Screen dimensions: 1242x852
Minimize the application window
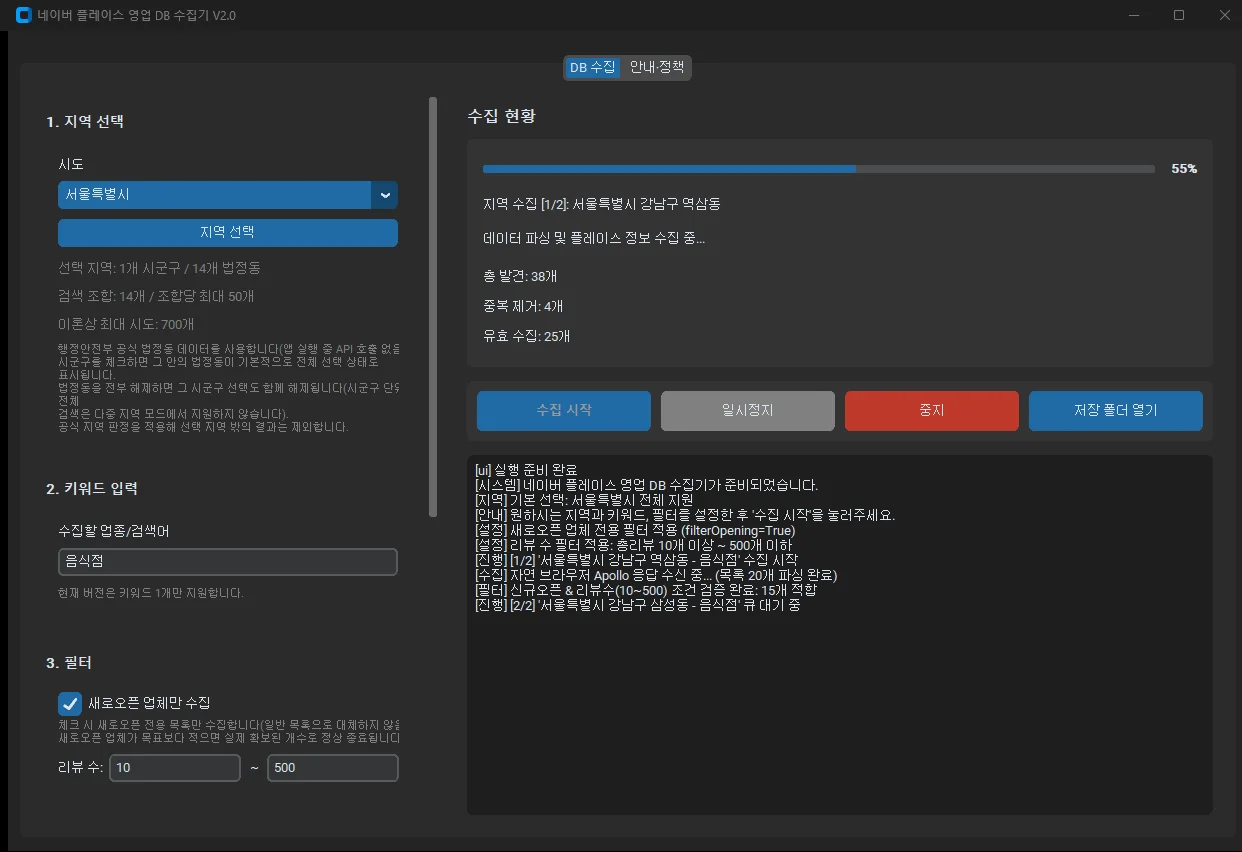(x=1134, y=15)
